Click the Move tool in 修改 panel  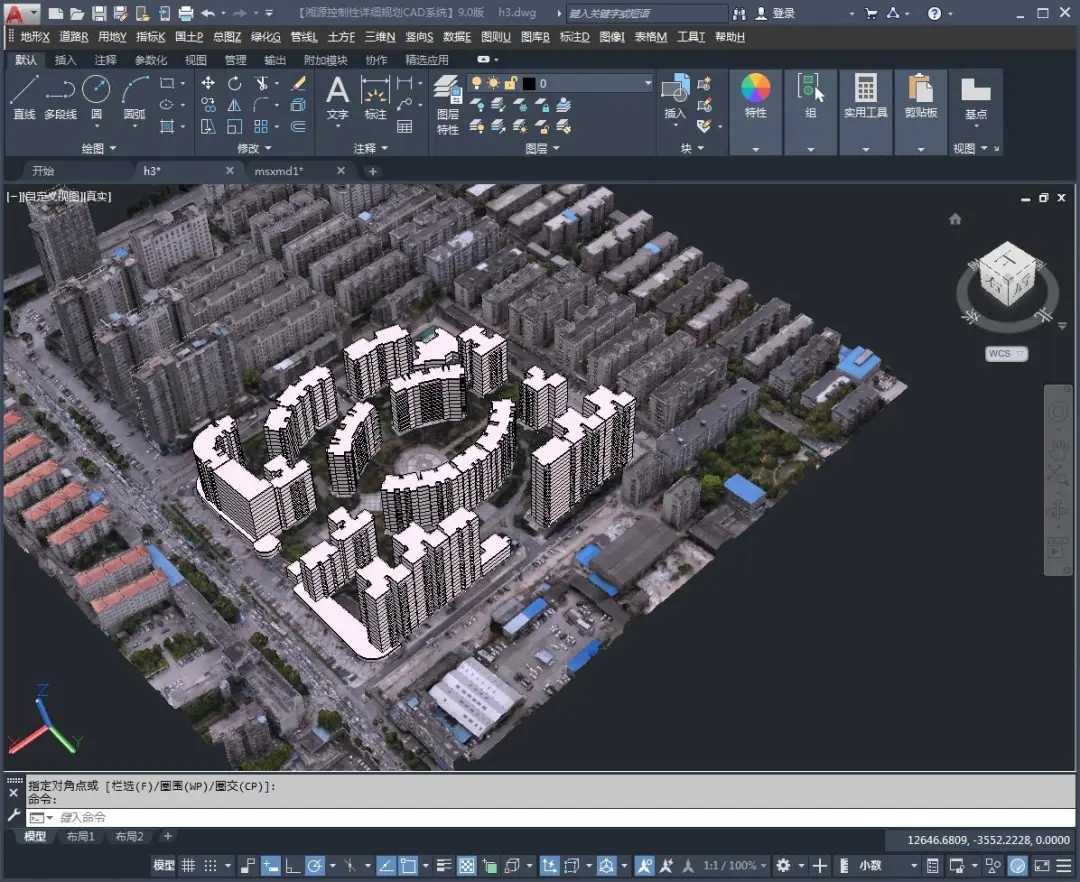point(208,83)
